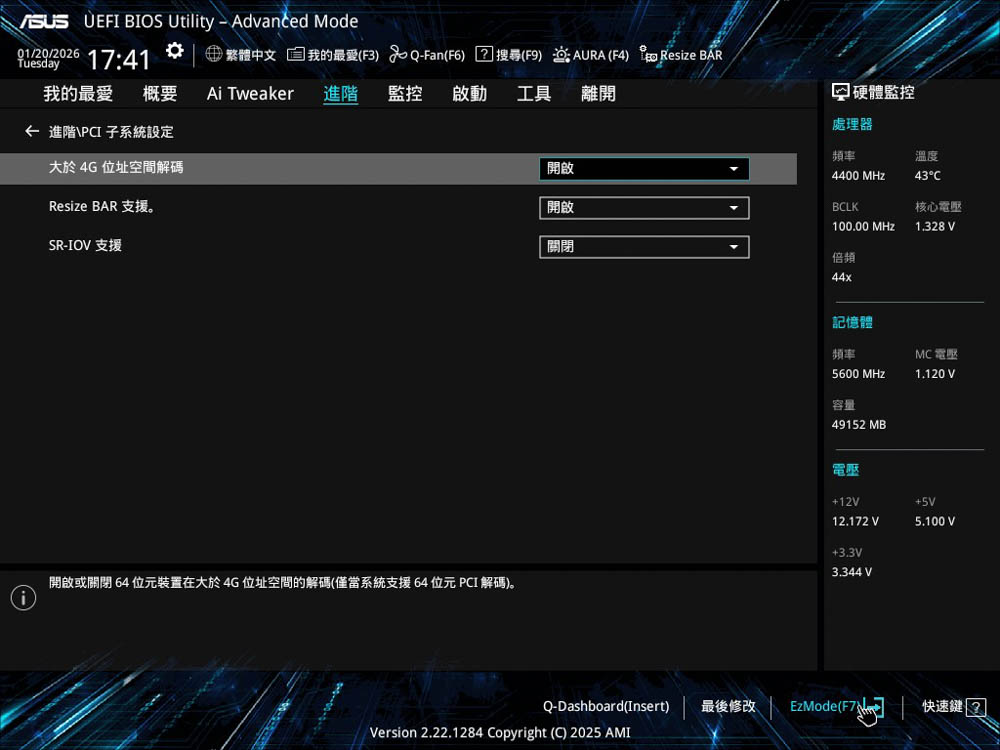Click the Resize BAR toolbar icon
1000x750 pixels.
pos(648,55)
